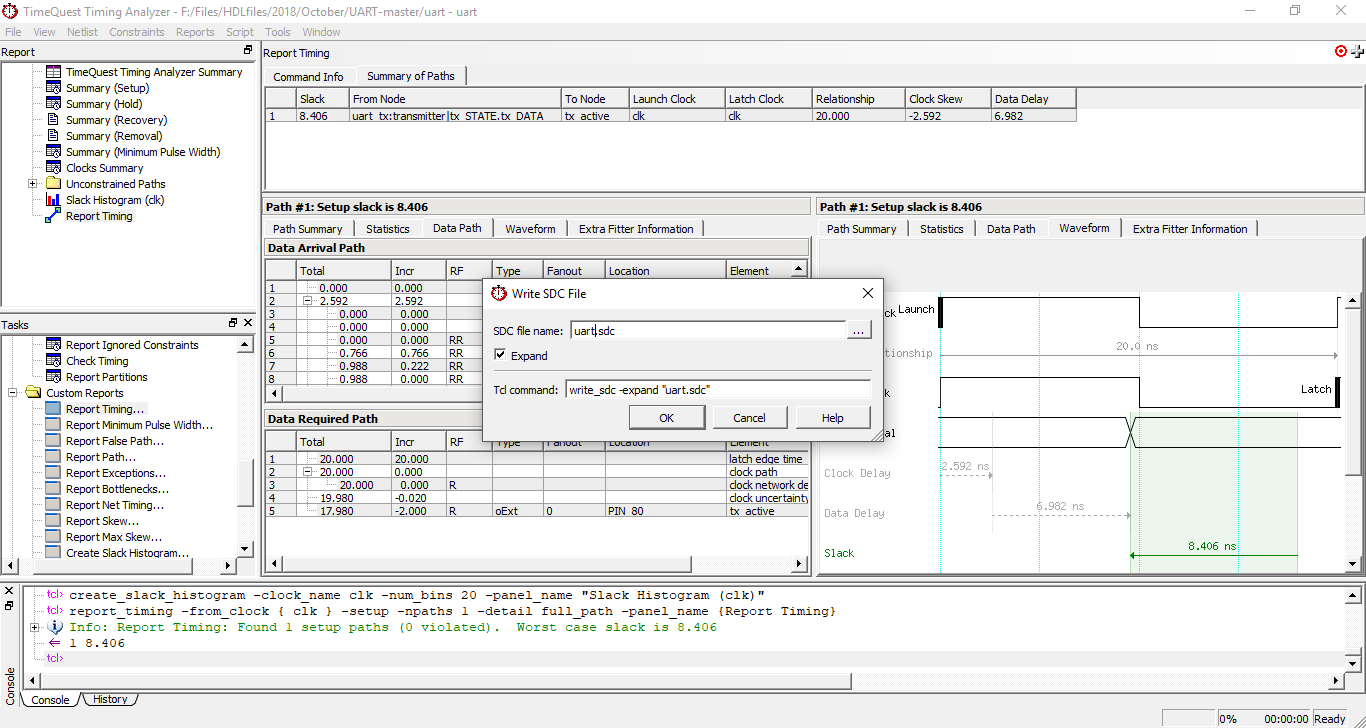Click the Report Ignored Constraints task icon
The width and height of the screenshot is (1366, 728).
pos(53,345)
